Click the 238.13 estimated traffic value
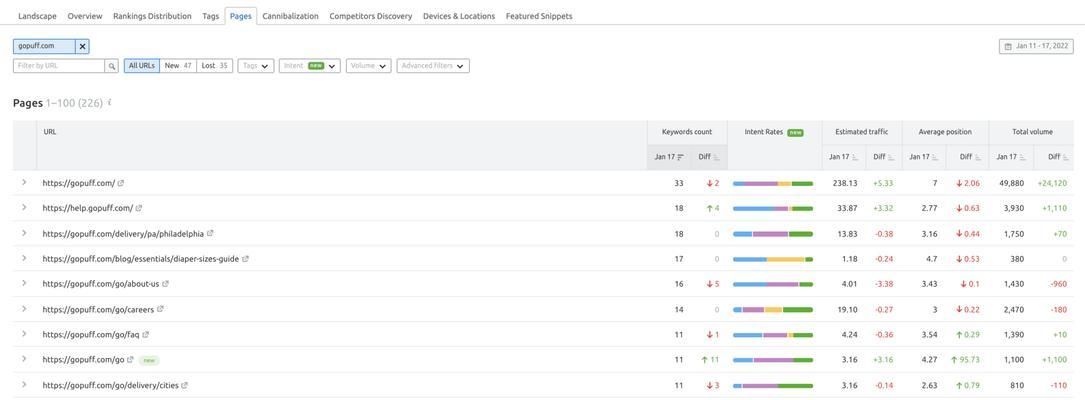The image size is (1085, 400). tap(845, 183)
